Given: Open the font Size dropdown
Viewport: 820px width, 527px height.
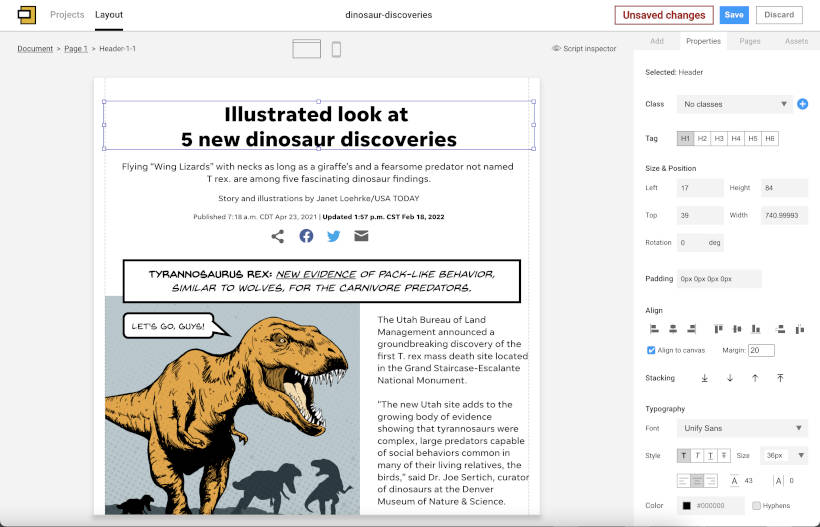Looking at the screenshot, I should (x=784, y=455).
